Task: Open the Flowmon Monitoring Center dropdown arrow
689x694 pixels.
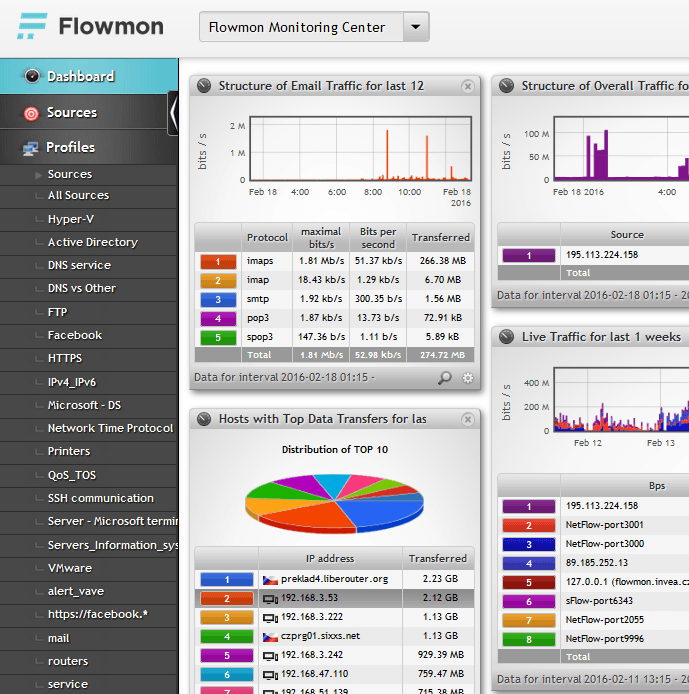Action: pyautogui.click(x=415, y=27)
